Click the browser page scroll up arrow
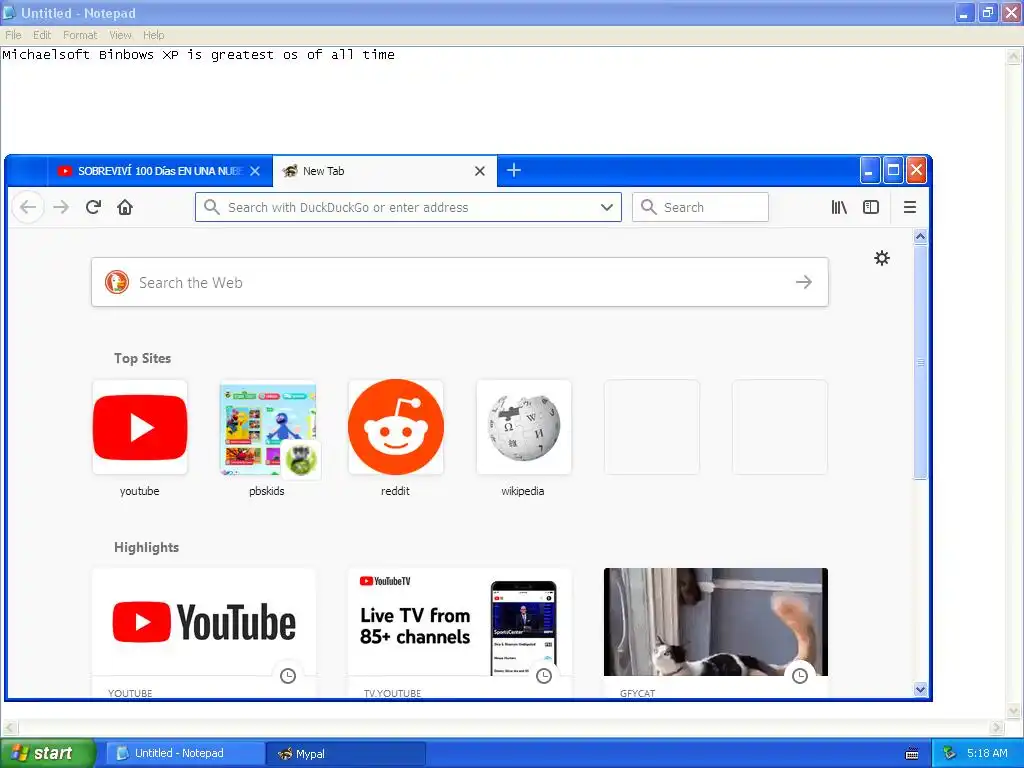 point(920,236)
